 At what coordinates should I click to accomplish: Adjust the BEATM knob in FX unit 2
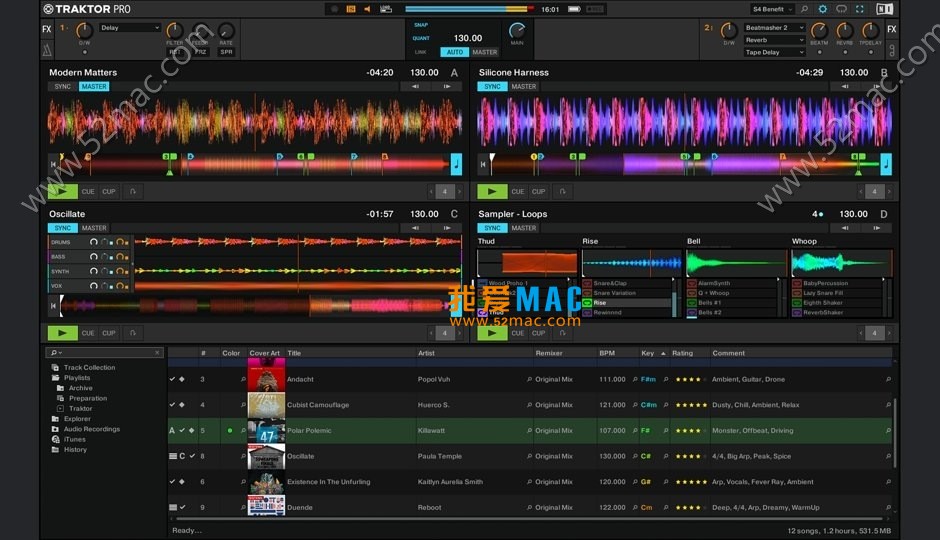819,30
